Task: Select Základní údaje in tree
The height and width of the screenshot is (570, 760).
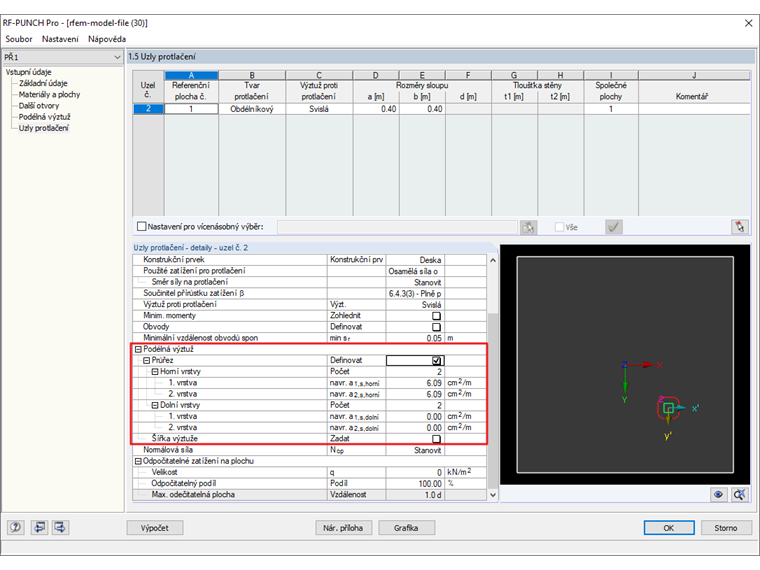Action: tap(43, 83)
